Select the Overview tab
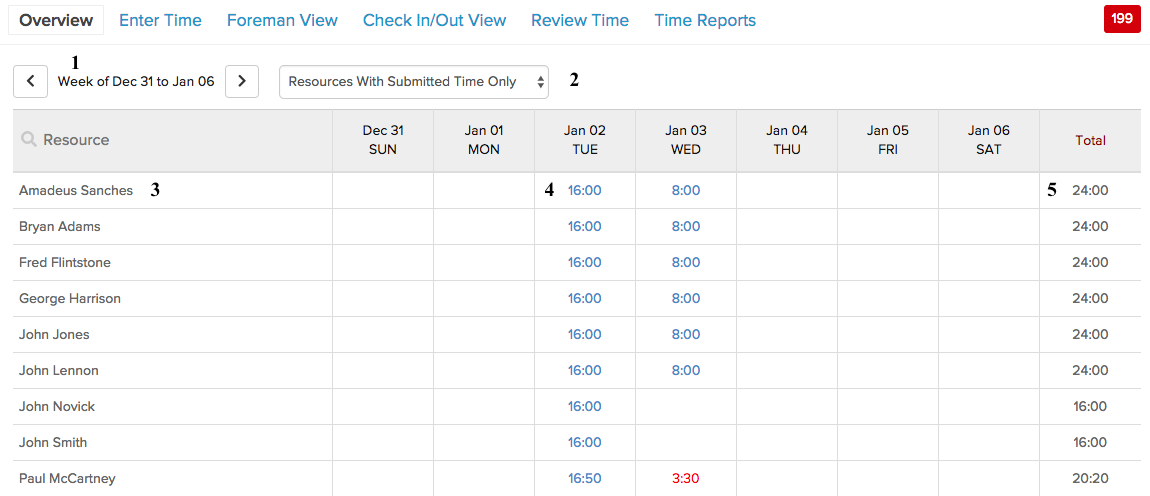 56,21
